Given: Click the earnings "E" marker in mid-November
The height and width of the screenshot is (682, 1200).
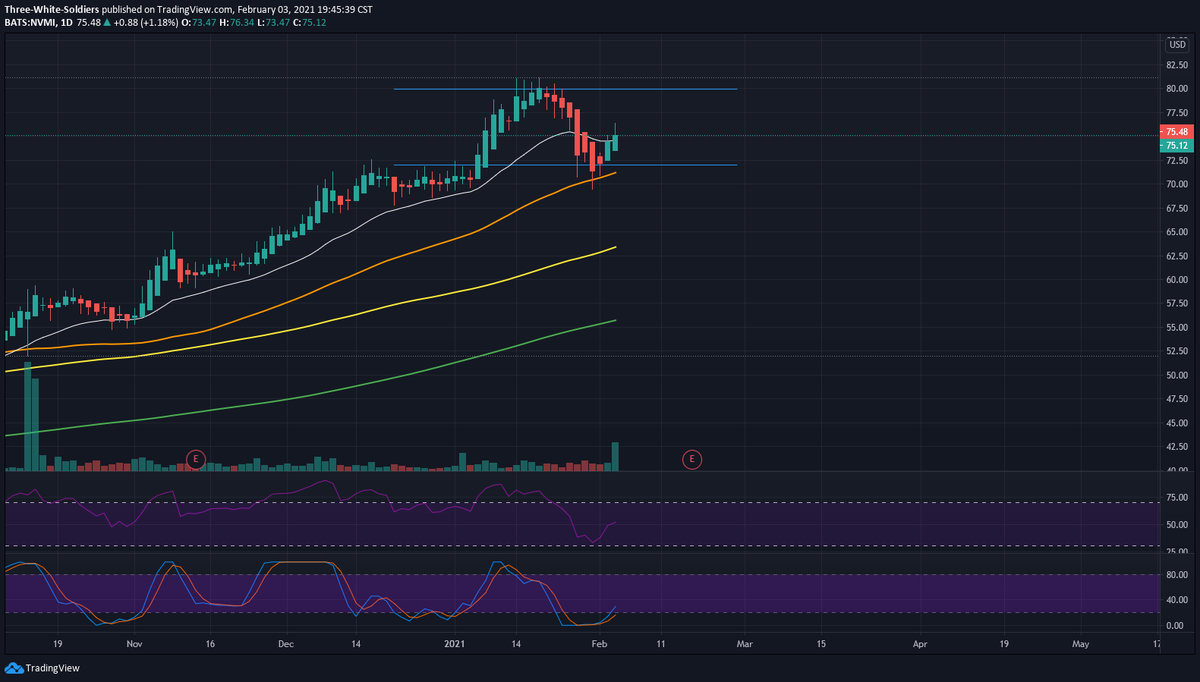Looking at the screenshot, I should click(196, 460).
